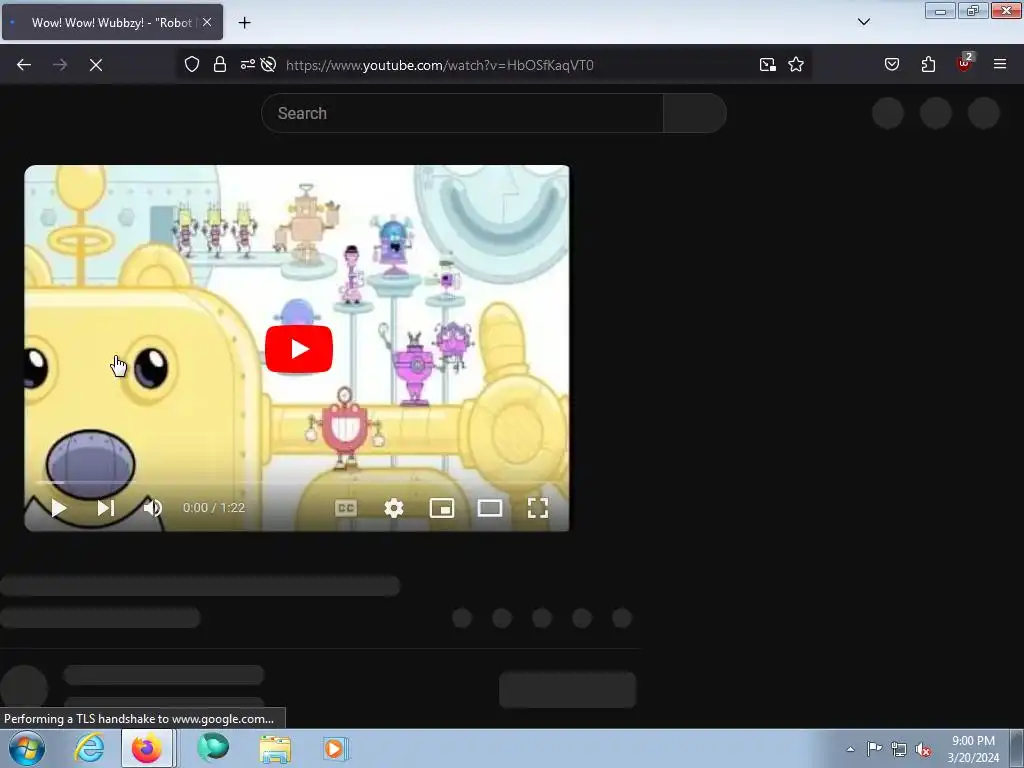Image resolution: width=1024 pixels, height=768 pixels.
Task: Switch to miniplayer mode
Action: coord(442,508)
